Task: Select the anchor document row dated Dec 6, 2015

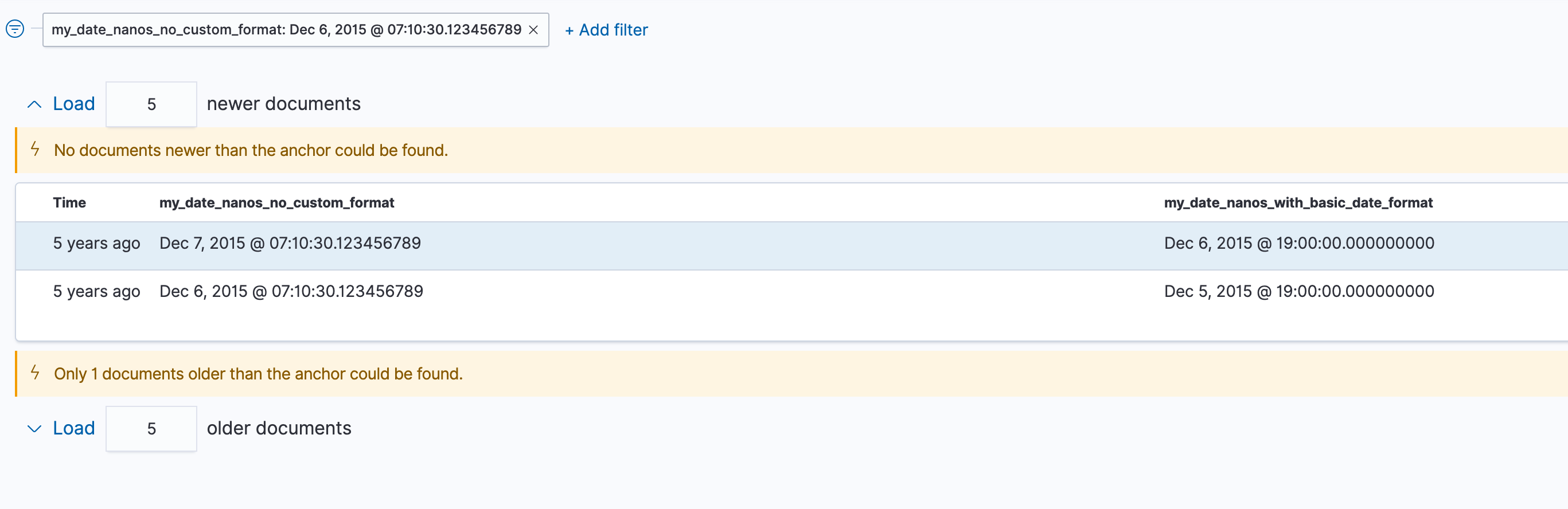Action: click(x=291, y=291)
